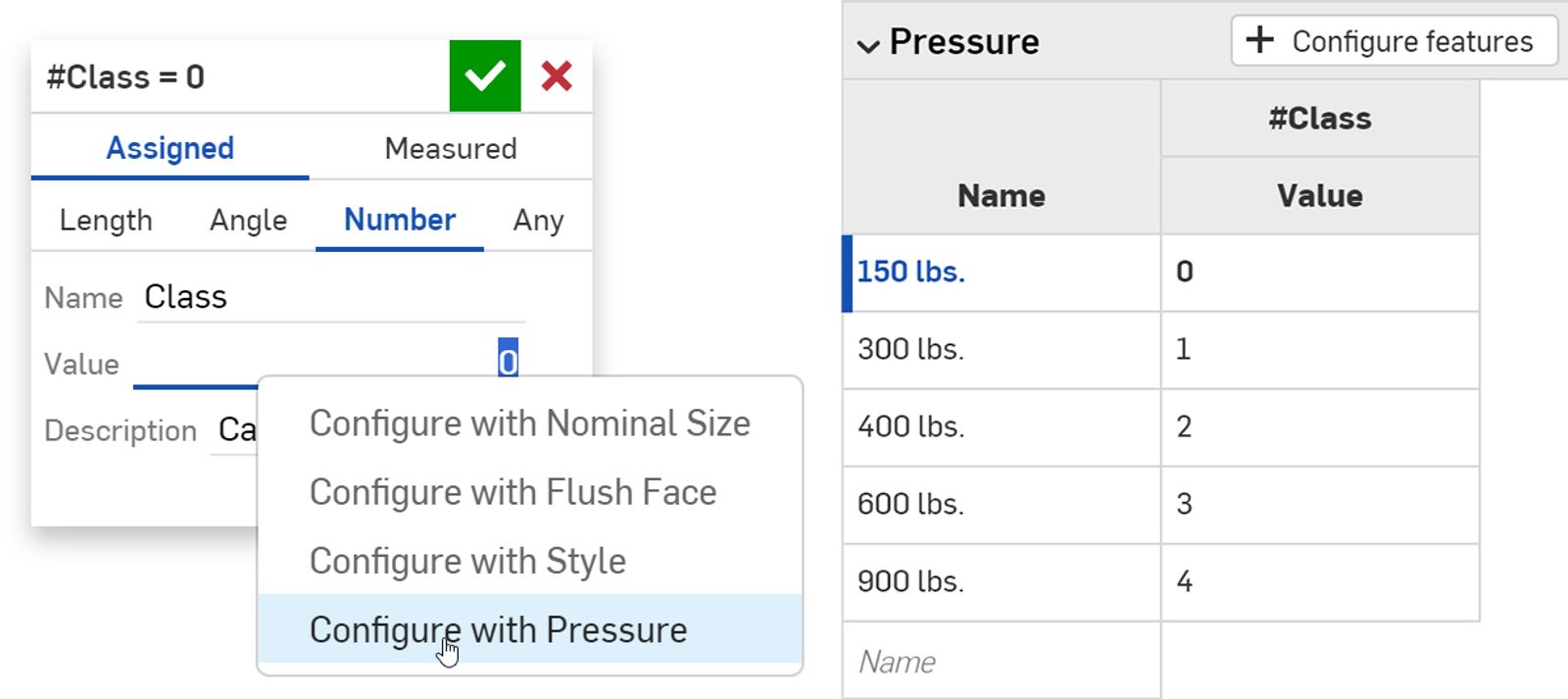Image resolution: width=1568 pixels, height=699 pixels.
Task: Pick Configure with Flush Face
Action: (x=513, y=492)
